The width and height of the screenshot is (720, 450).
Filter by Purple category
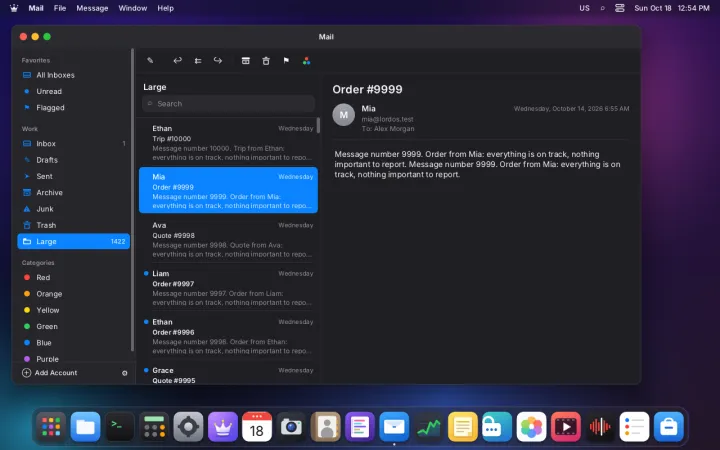tap(73, 358)
